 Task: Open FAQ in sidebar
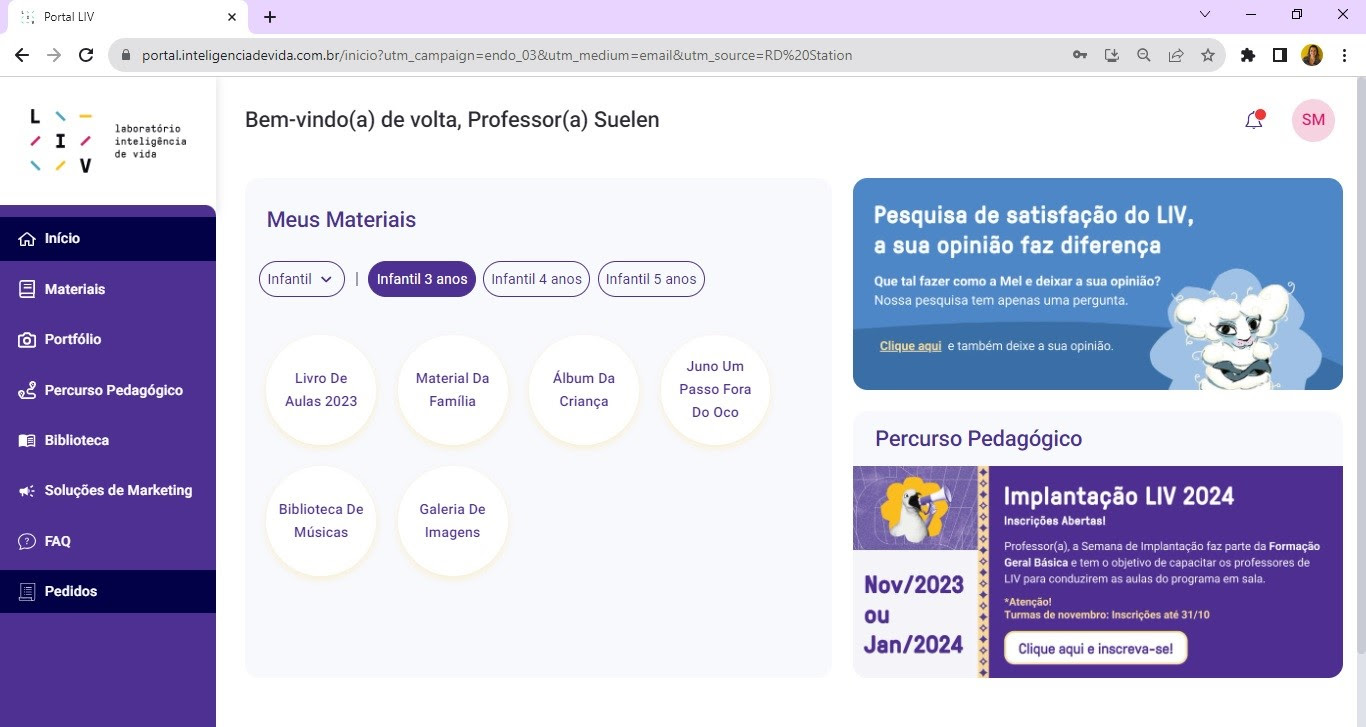click(108, 541)
